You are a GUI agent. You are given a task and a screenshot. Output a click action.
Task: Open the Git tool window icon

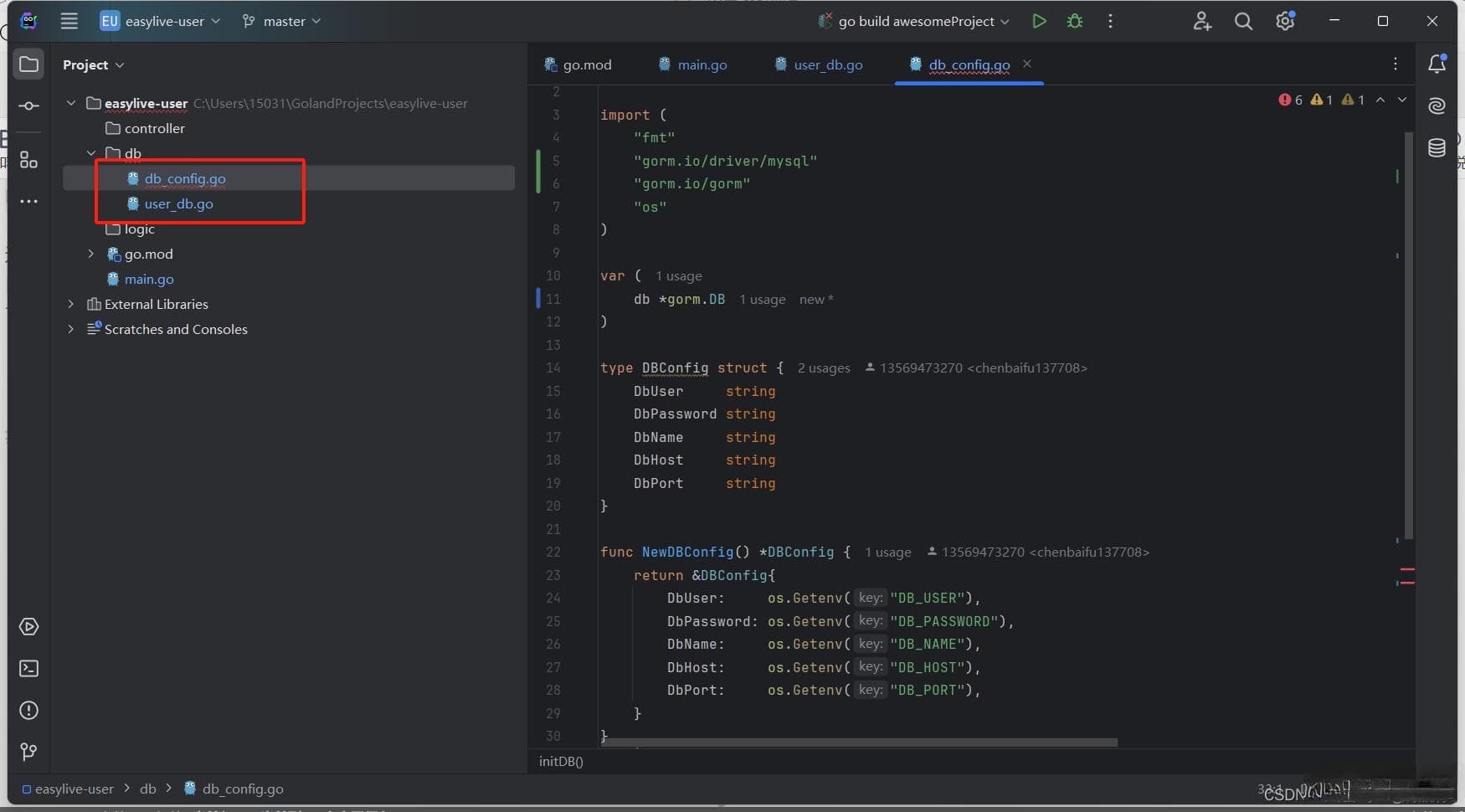coord(28,752)
